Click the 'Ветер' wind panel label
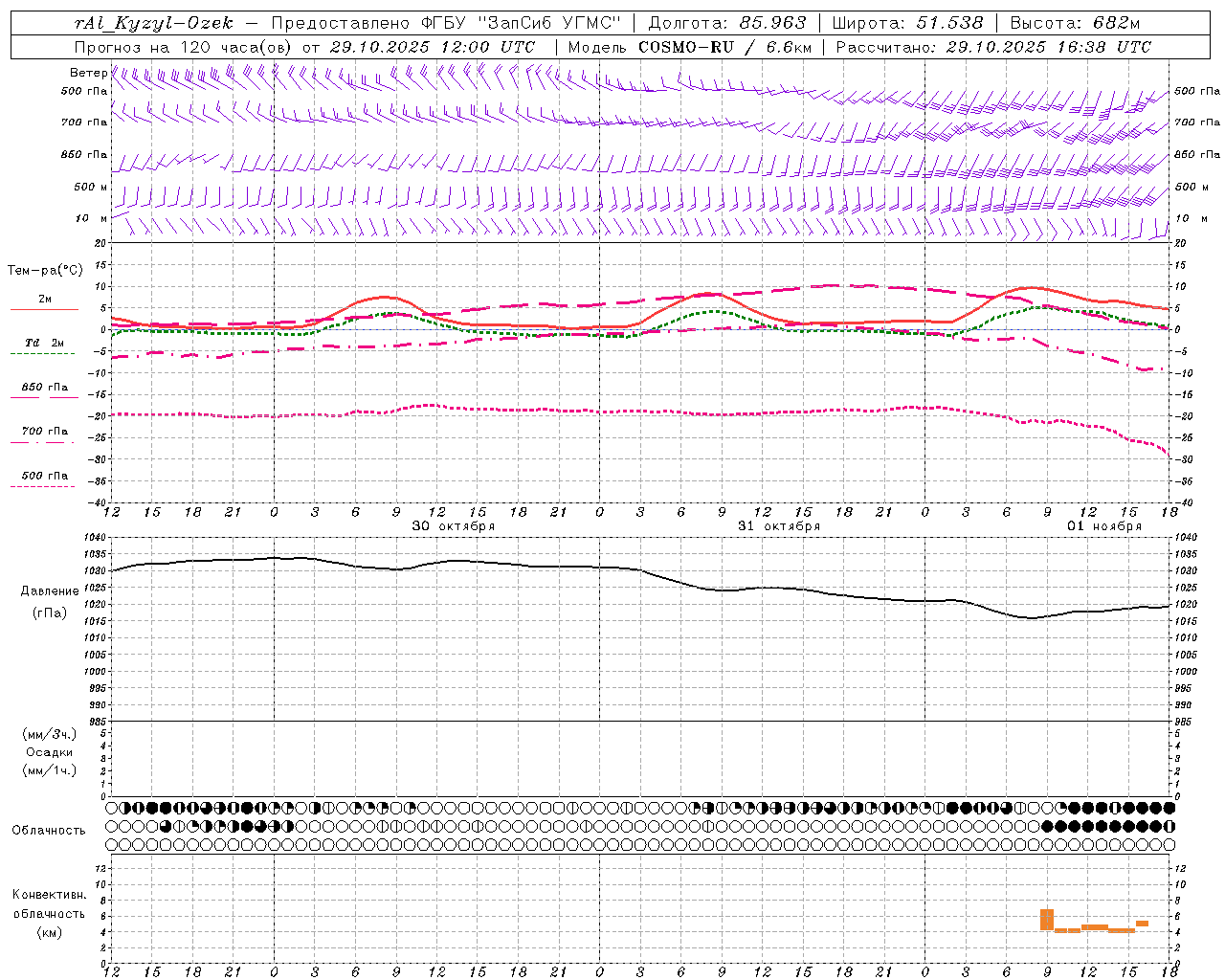This screenshot has width=1225, height=980. [88, 73]
